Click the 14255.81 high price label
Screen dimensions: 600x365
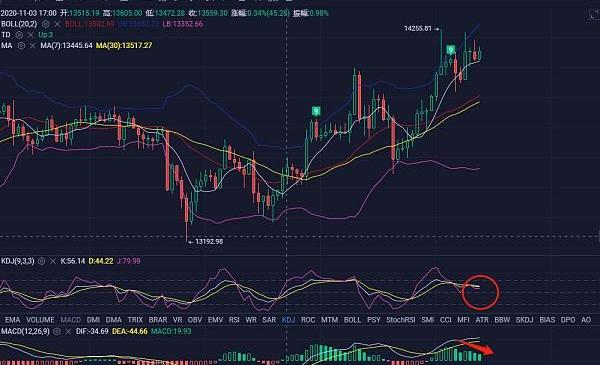pos(417,29)
